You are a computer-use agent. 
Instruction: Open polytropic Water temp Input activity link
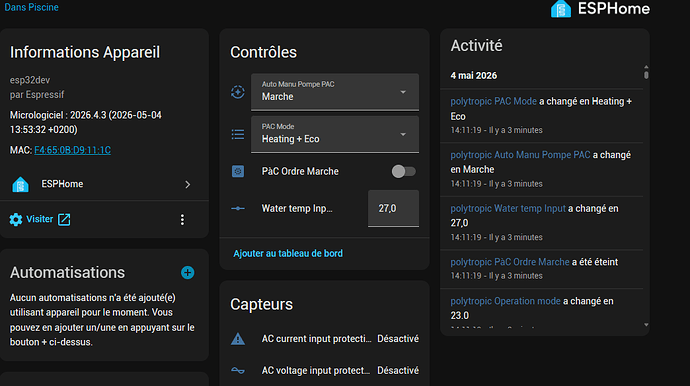pyautogui.click(x=508, y=209)
